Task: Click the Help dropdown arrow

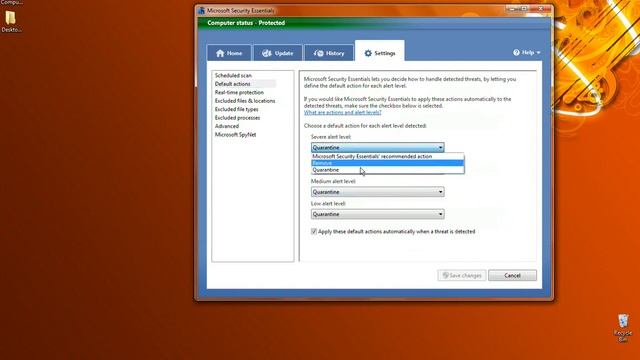Action: click(x=538, y=53)
